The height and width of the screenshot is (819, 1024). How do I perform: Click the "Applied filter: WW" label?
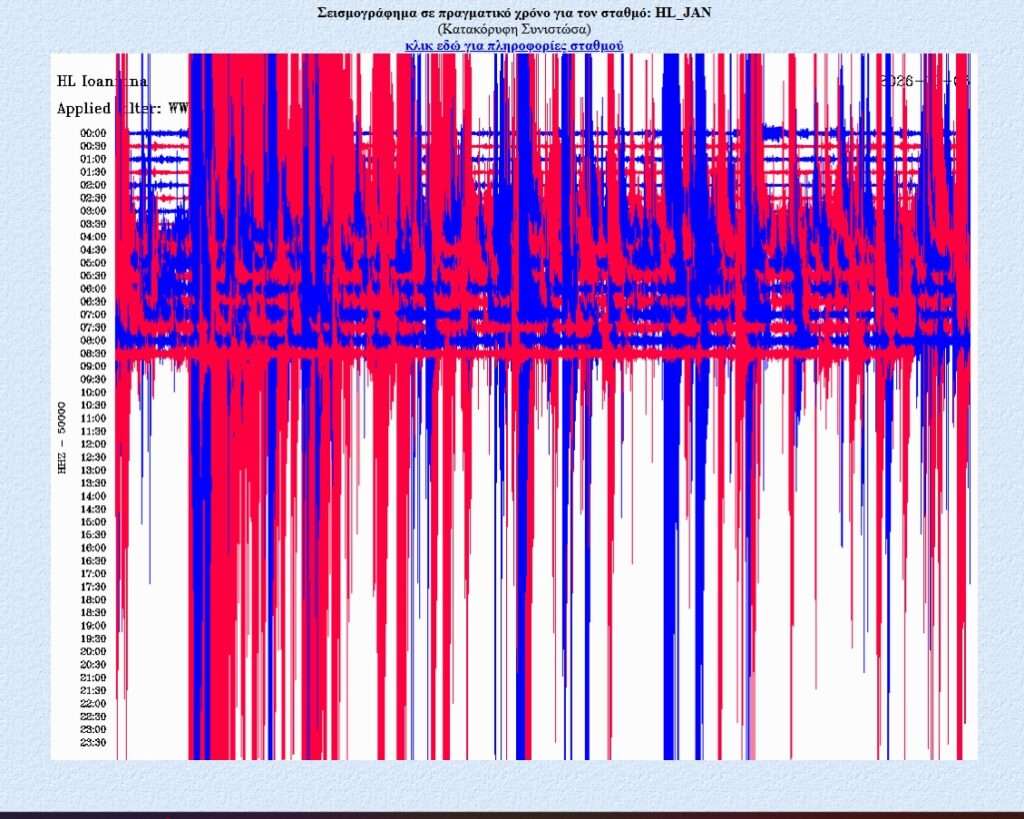click(x=122, y=107)
